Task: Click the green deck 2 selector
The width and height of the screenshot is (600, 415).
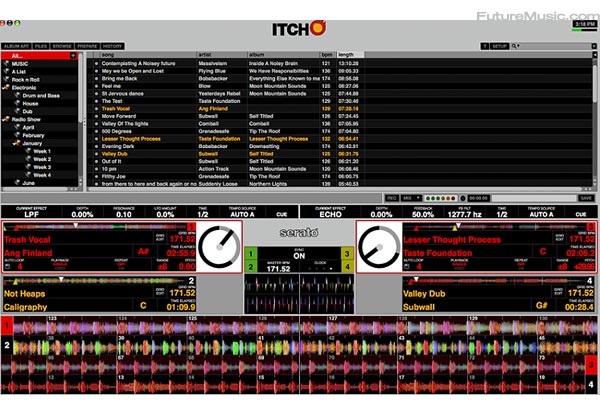Action: (x=251, y=267)
